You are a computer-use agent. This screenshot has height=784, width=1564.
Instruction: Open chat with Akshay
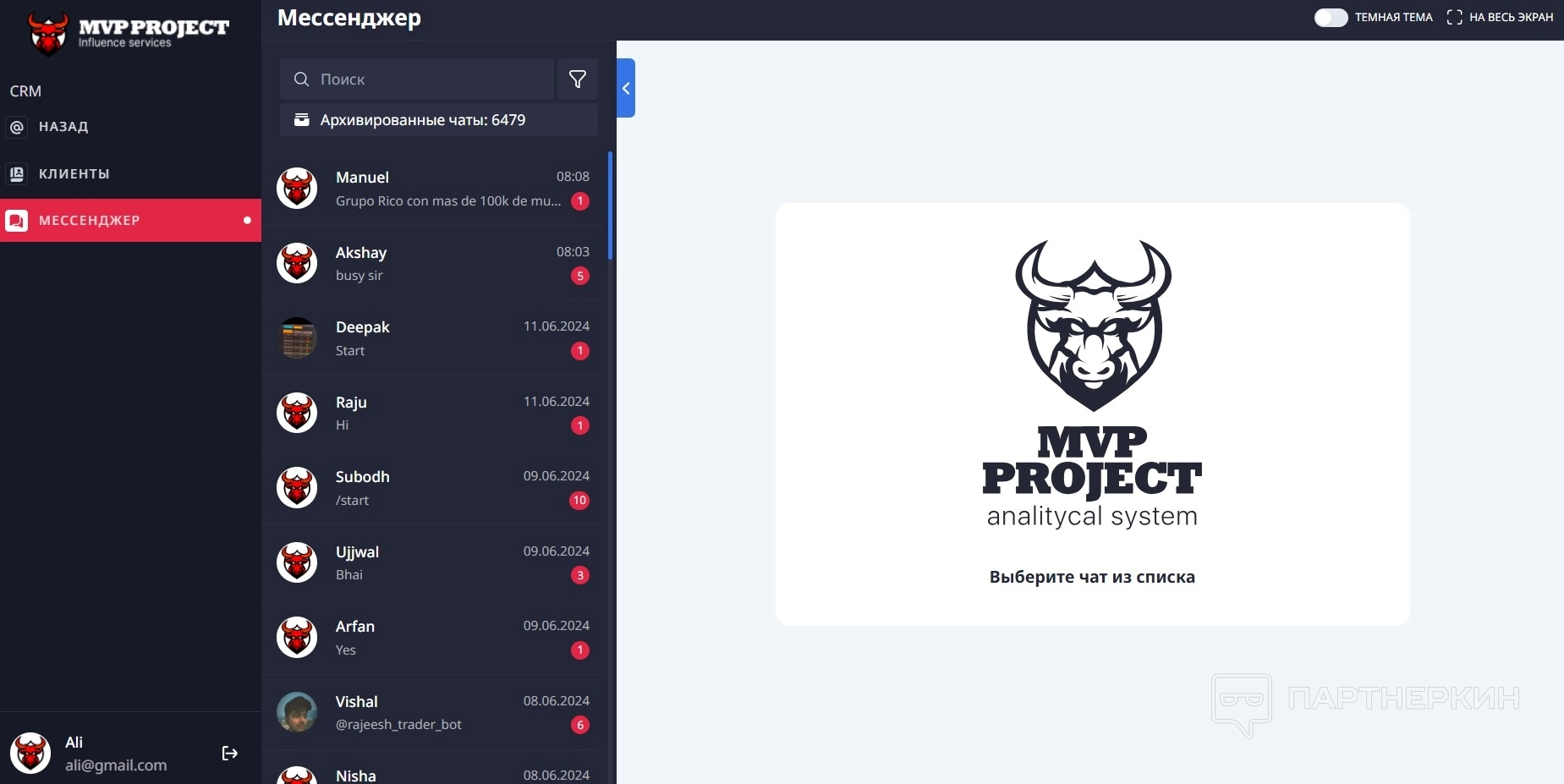[x=435, y=263]
